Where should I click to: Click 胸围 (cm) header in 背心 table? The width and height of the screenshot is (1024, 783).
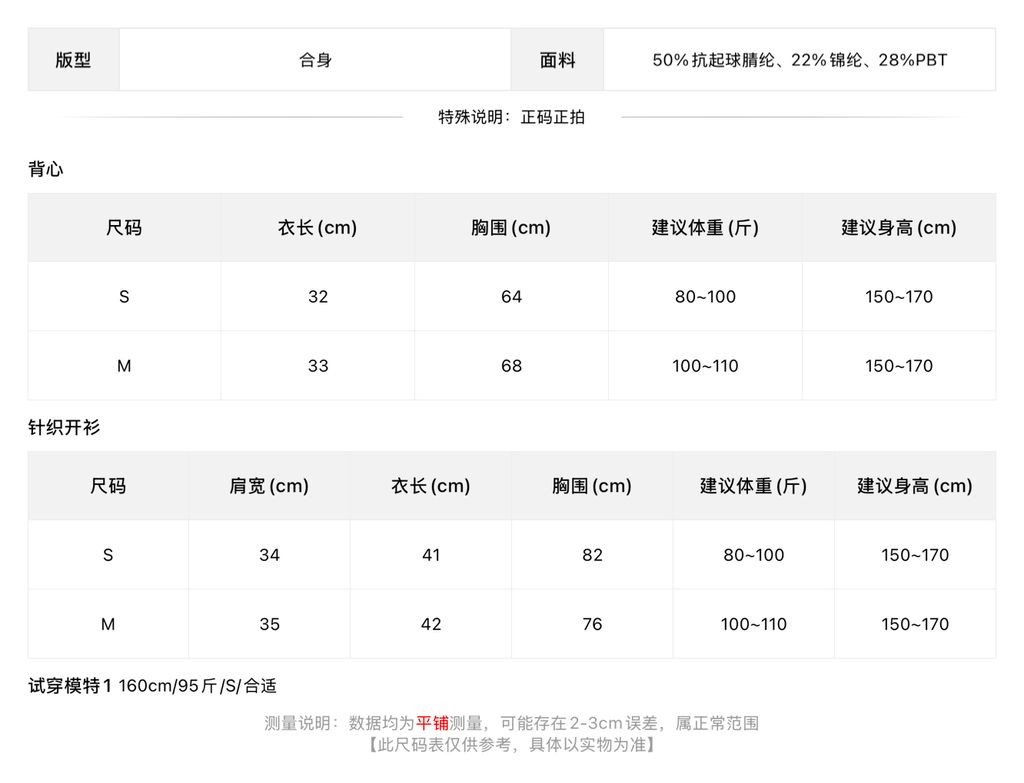[511, 227]
